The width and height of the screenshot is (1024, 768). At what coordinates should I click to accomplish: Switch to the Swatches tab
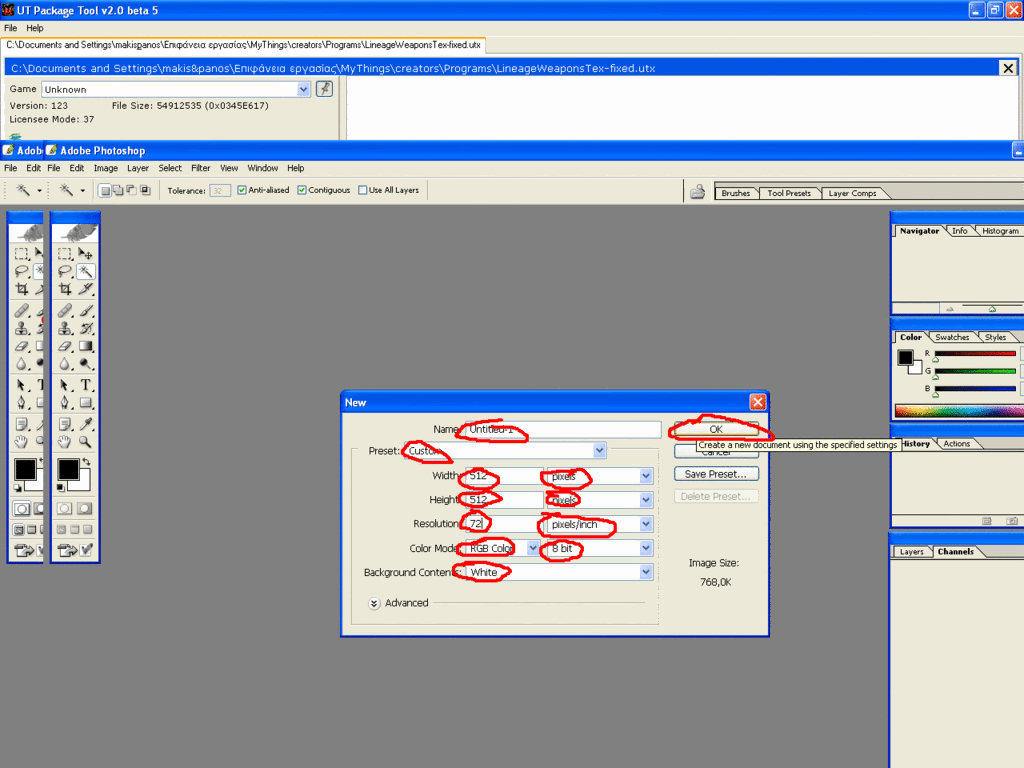click(952, 337)
